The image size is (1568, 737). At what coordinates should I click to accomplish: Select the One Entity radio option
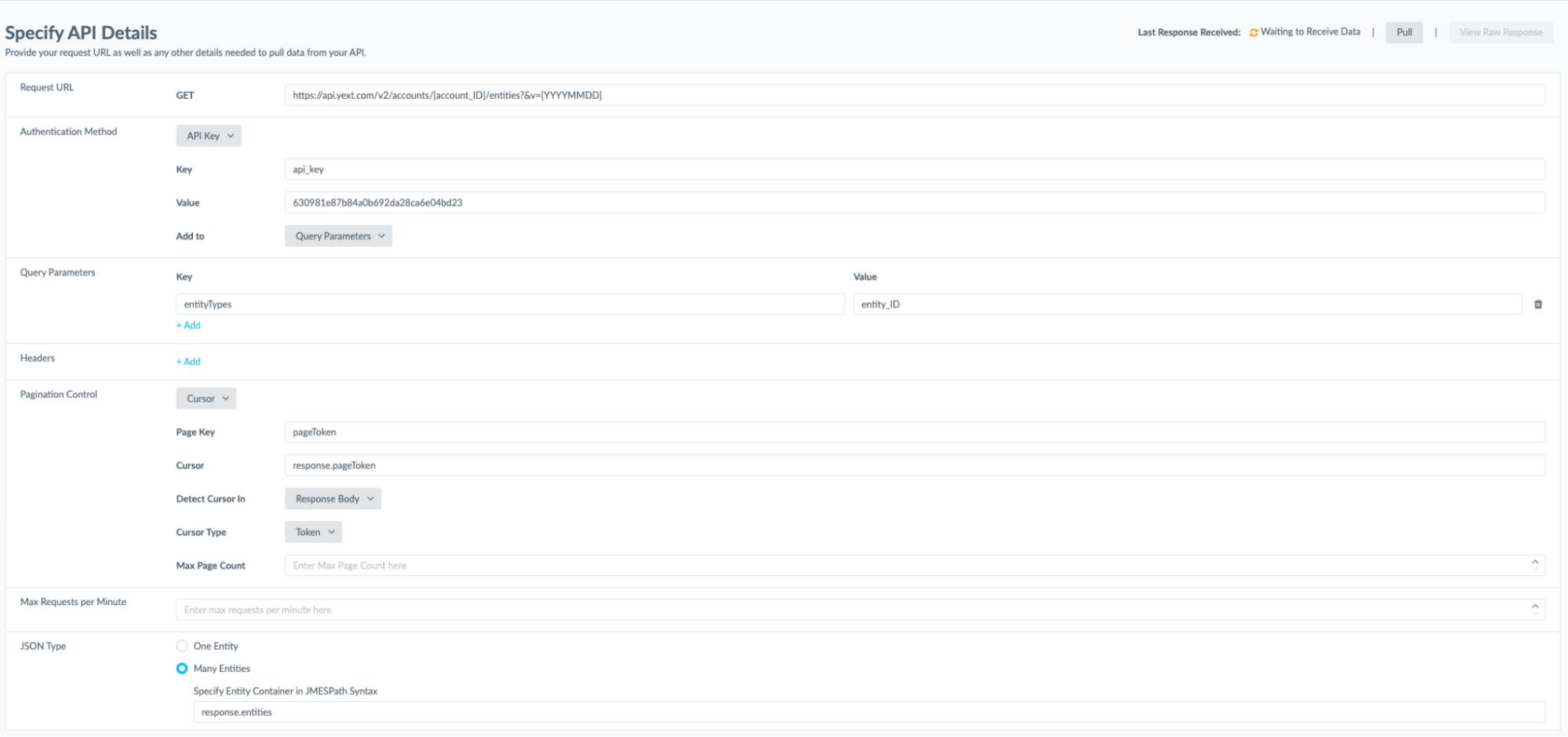(182, 646)
